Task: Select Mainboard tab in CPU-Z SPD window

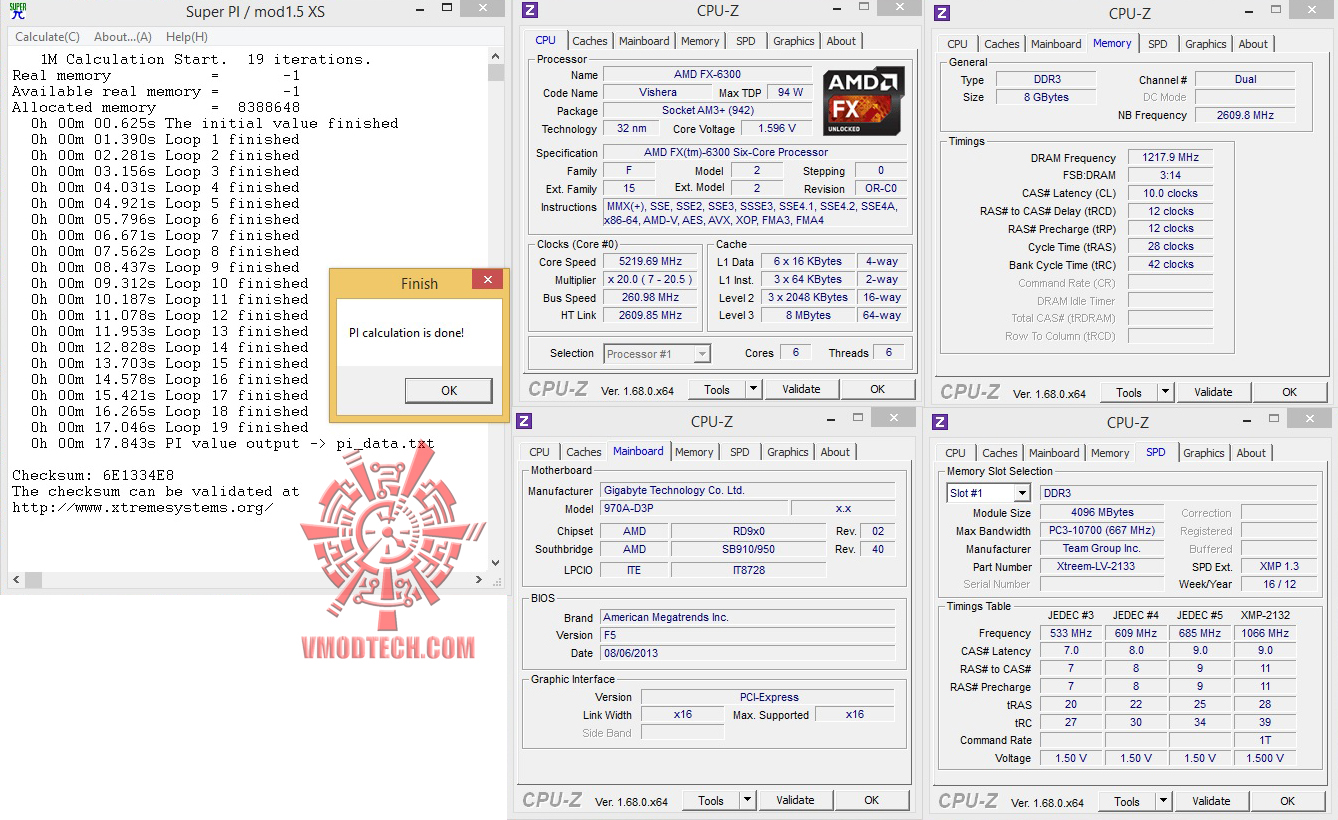Action: pos(1054,453)
